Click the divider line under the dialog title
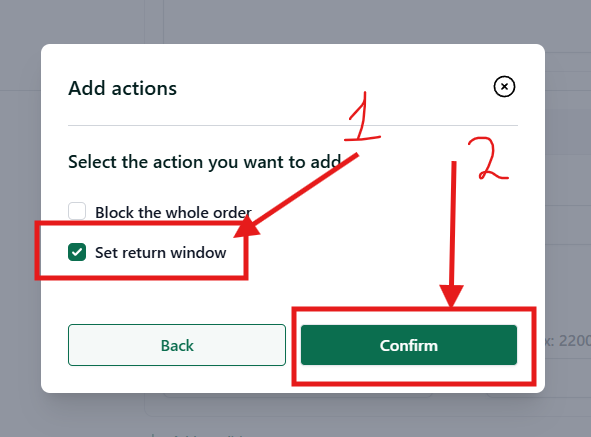Viewport: 591px width, 437px height. coord(293,125)
